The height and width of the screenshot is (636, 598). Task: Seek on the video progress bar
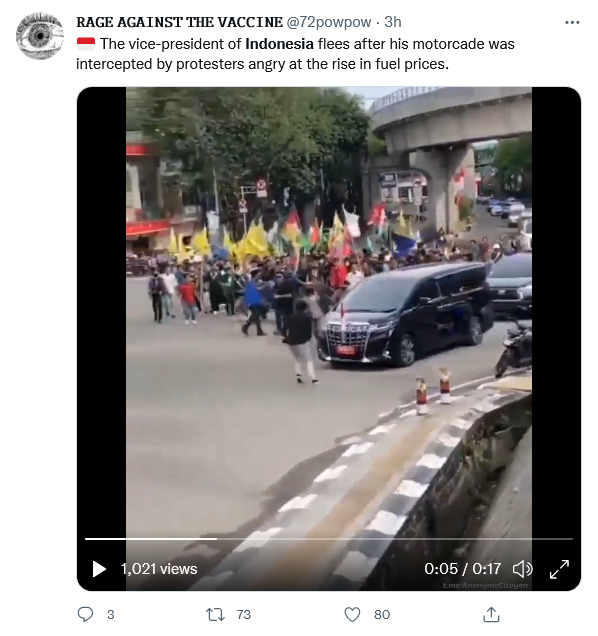tap(329, 539)
